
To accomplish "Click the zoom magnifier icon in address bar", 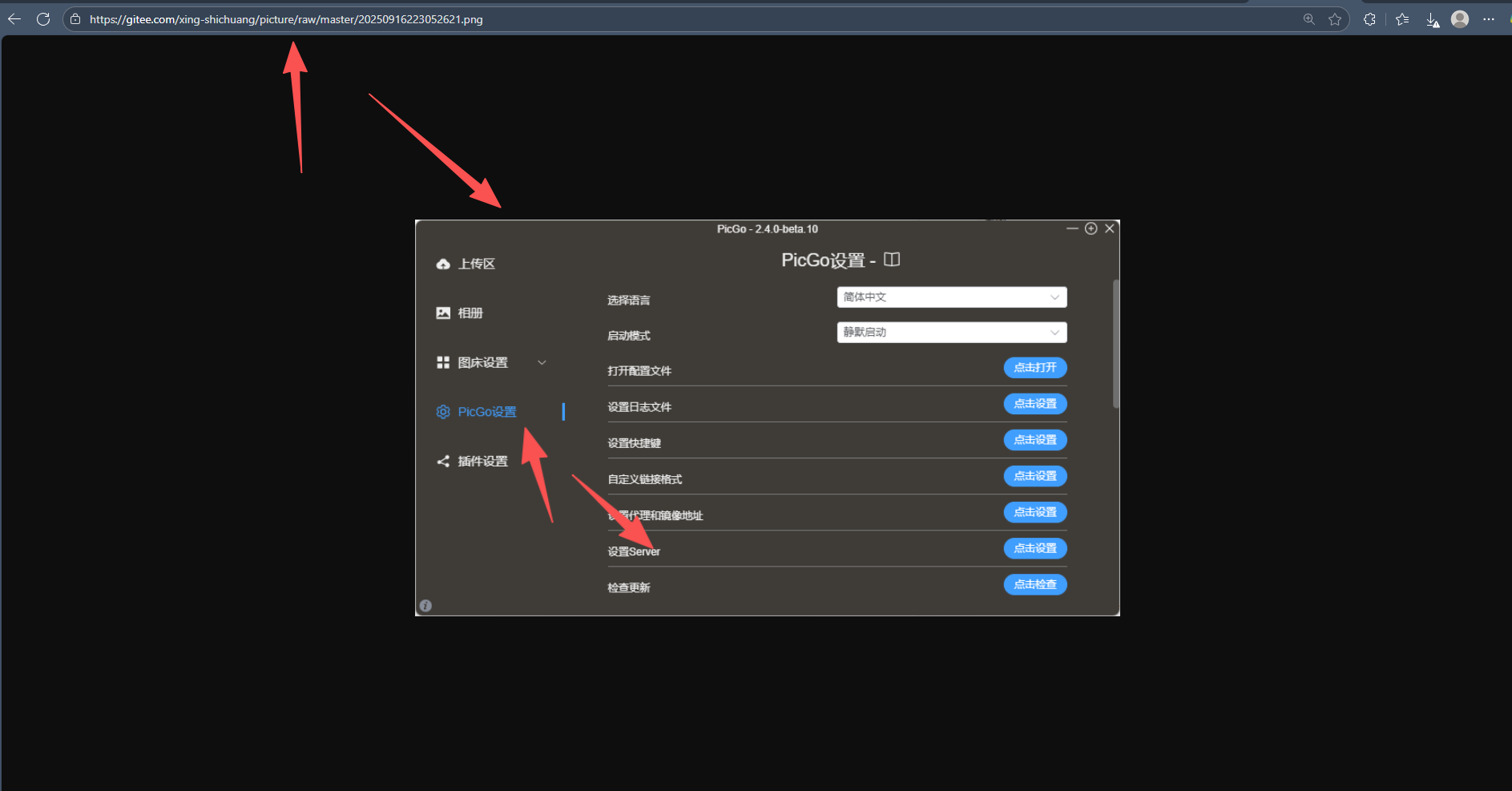I will point(1308,19).
